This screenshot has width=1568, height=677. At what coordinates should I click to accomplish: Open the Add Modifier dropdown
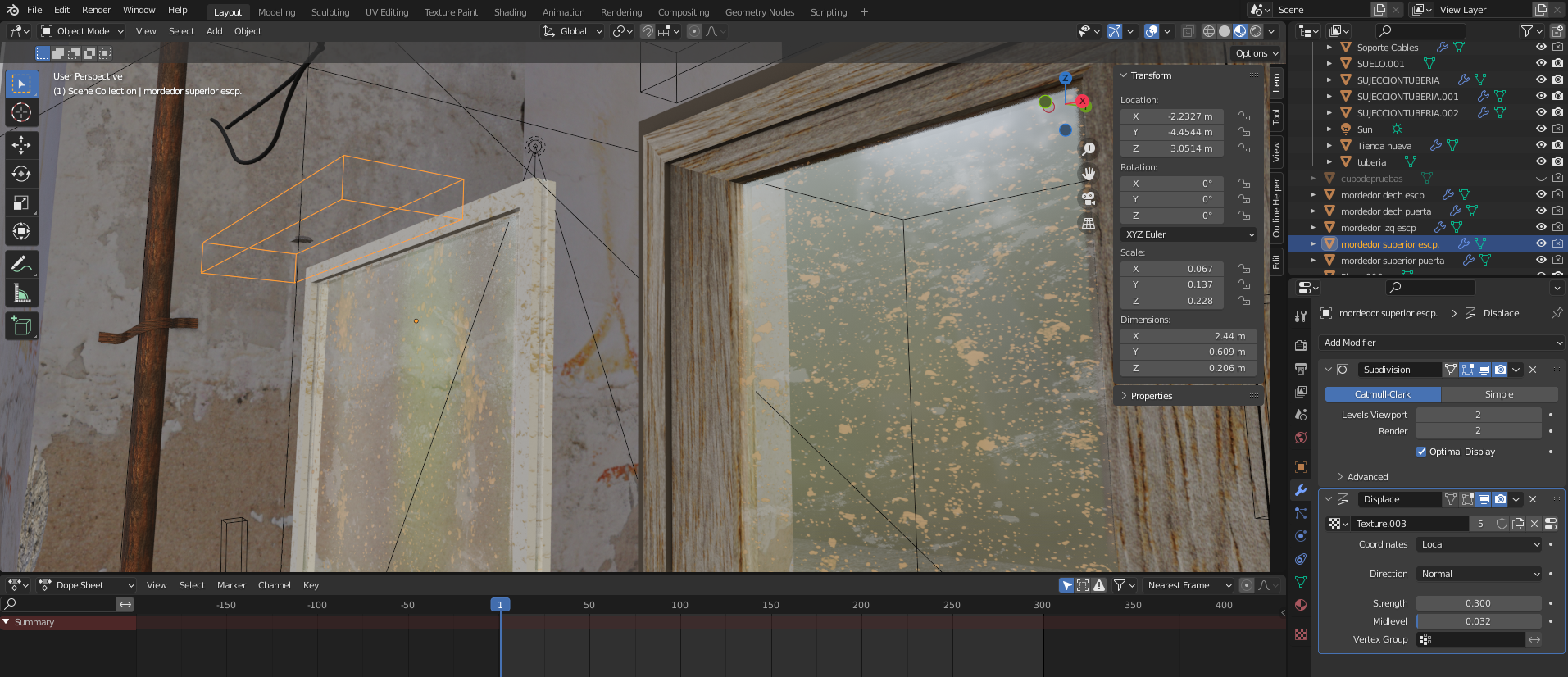(x=1441, y=343)
